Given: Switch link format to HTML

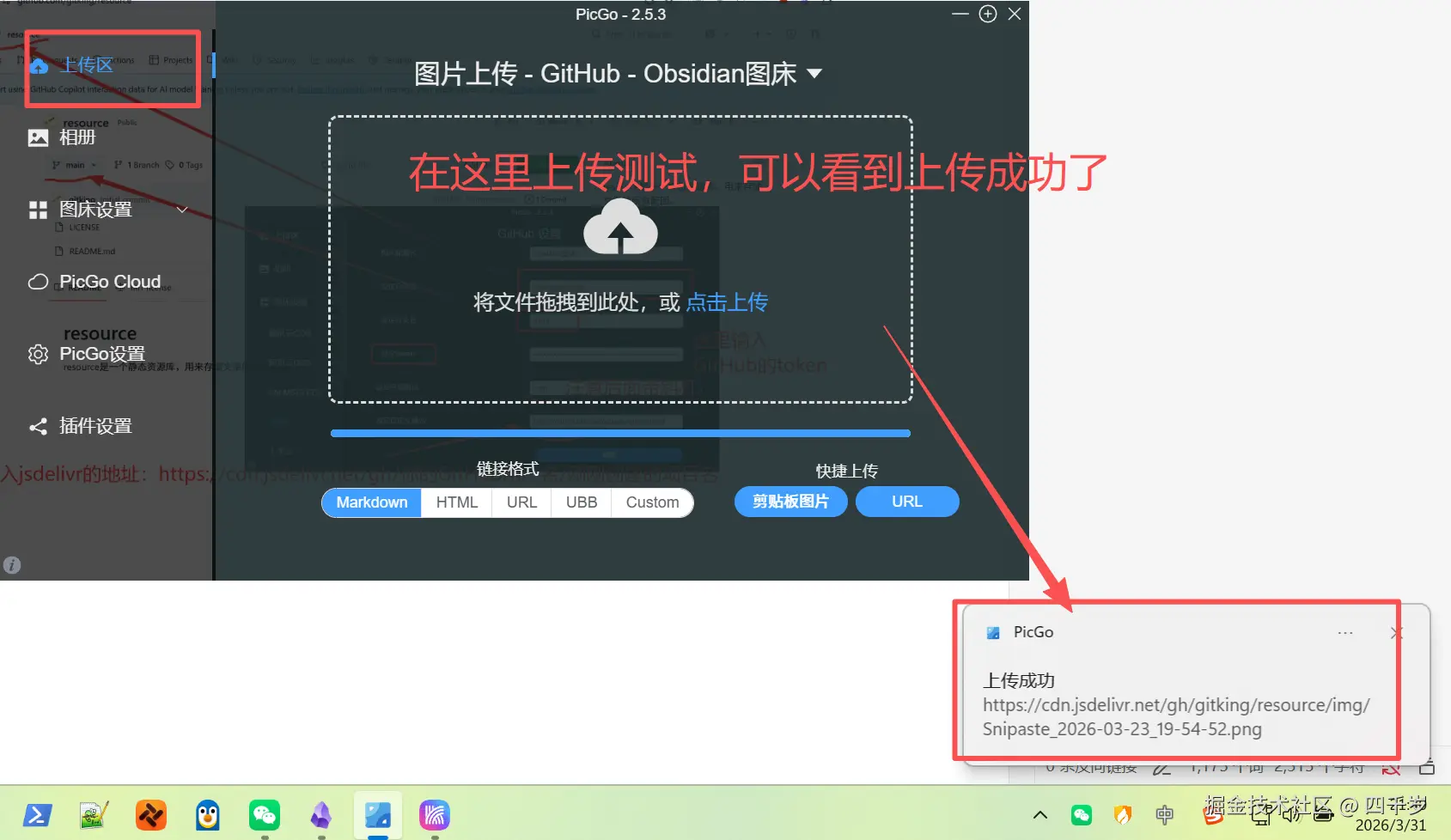Looking at the screenshot, I should pyautogui.click(x=456, y=502).
